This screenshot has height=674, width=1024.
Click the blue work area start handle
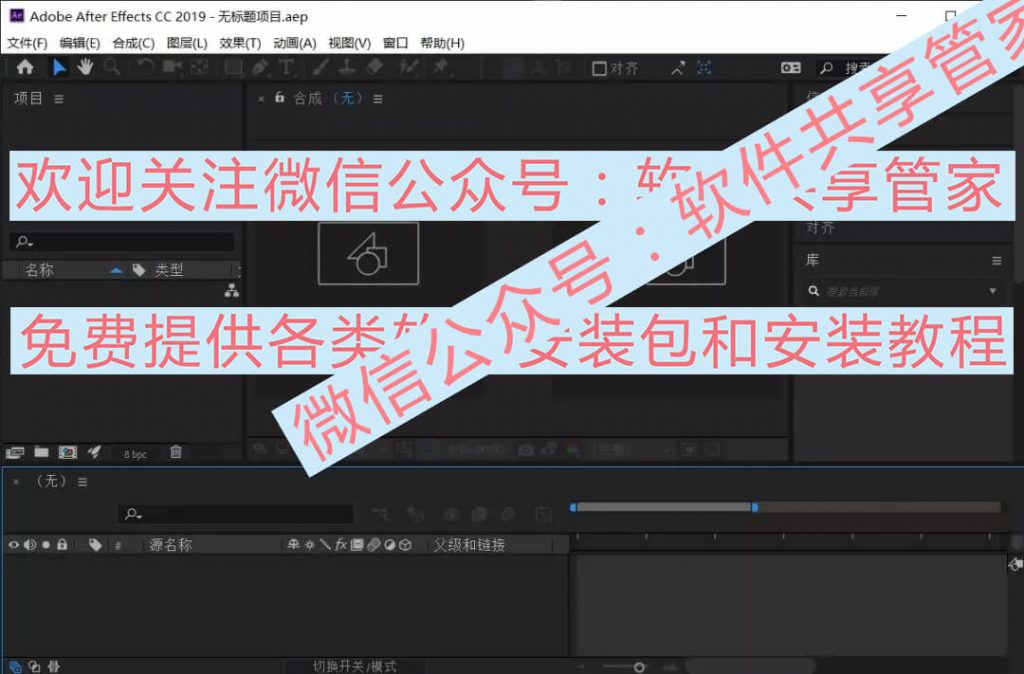[573, 507]
